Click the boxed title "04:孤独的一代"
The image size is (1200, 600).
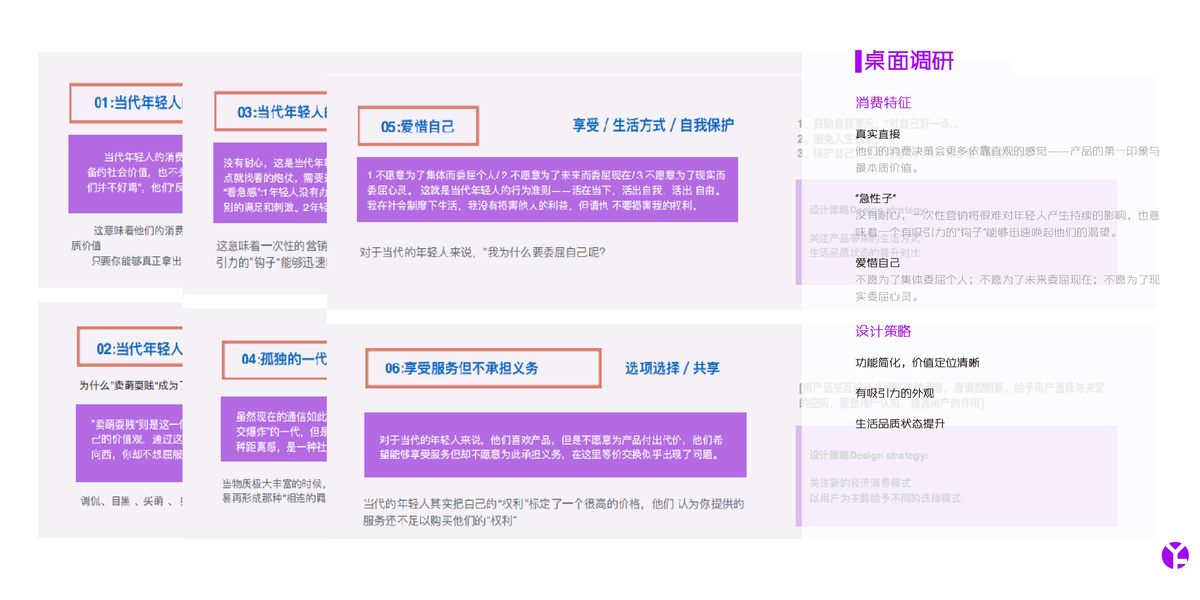point(275,358)
